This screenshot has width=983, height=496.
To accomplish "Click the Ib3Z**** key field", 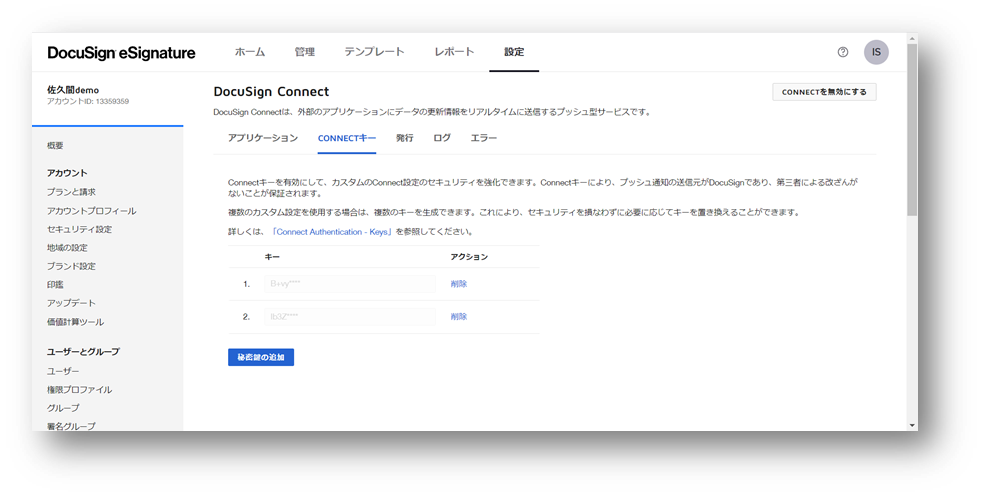I will tap(350, 317).
